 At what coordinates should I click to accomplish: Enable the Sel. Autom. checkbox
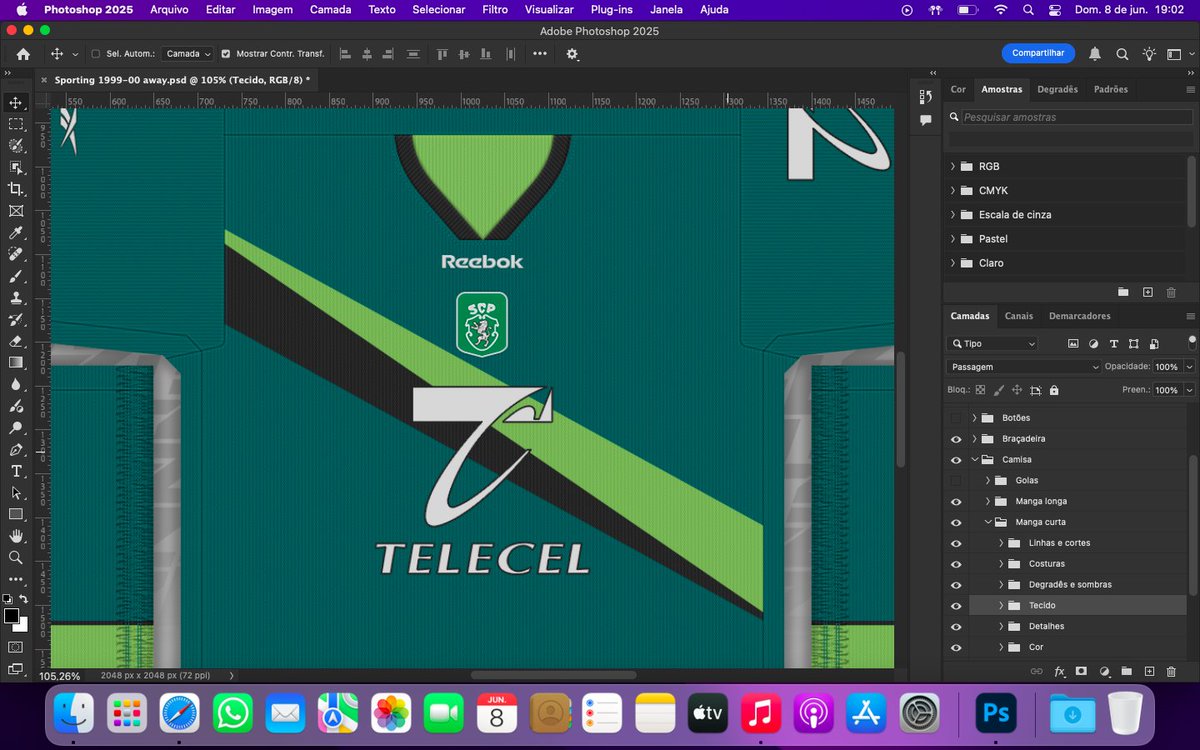point(96,54)
